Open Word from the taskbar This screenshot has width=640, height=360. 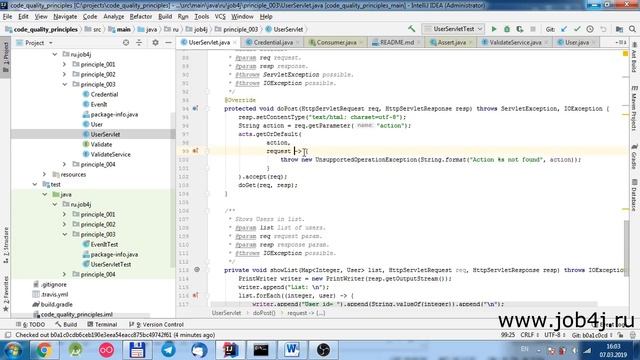coord(292,350)
